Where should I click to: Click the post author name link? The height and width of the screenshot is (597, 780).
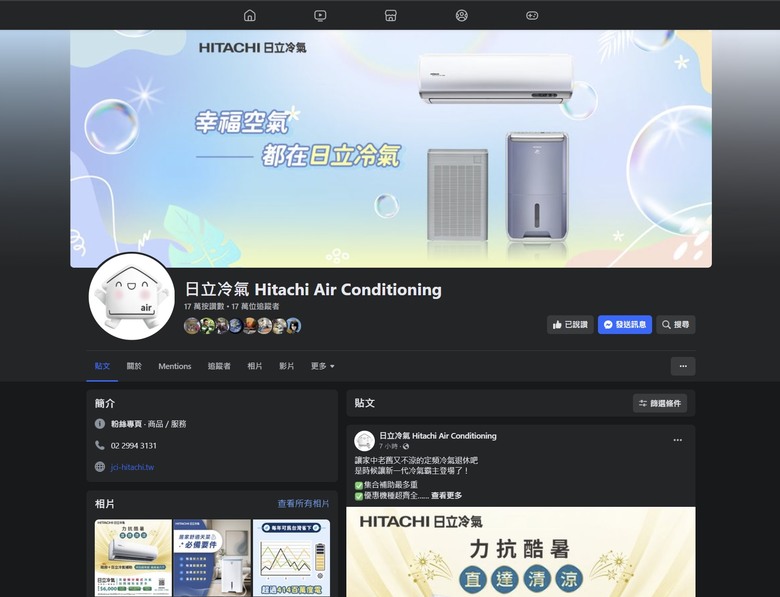[438, 436]
